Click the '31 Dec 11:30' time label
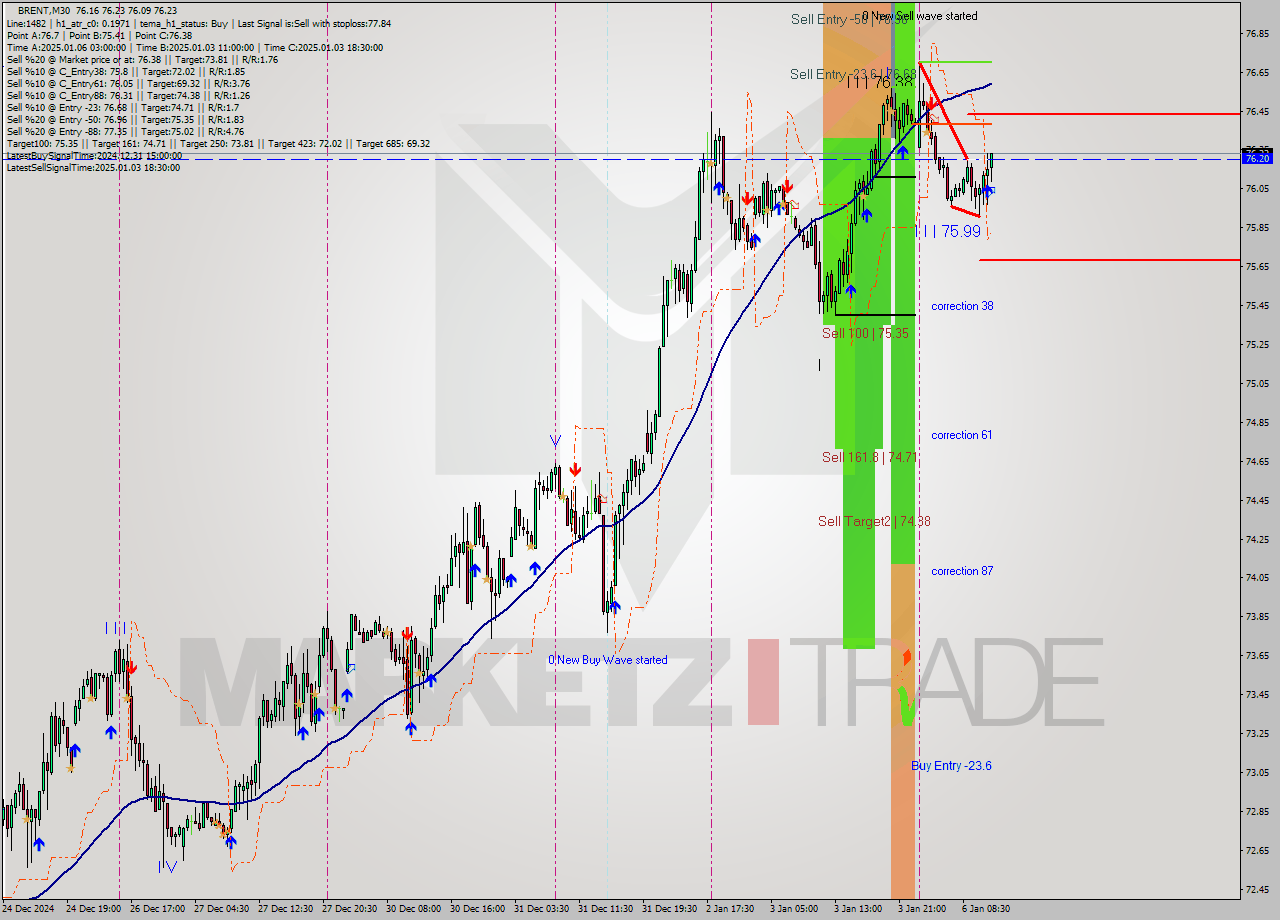 click(604, 909)
